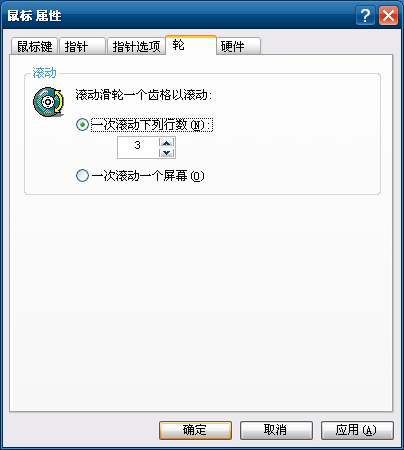
Task: Click the 滚动滑轮一个齿格以滚动 description text
Action: (144, 95)
